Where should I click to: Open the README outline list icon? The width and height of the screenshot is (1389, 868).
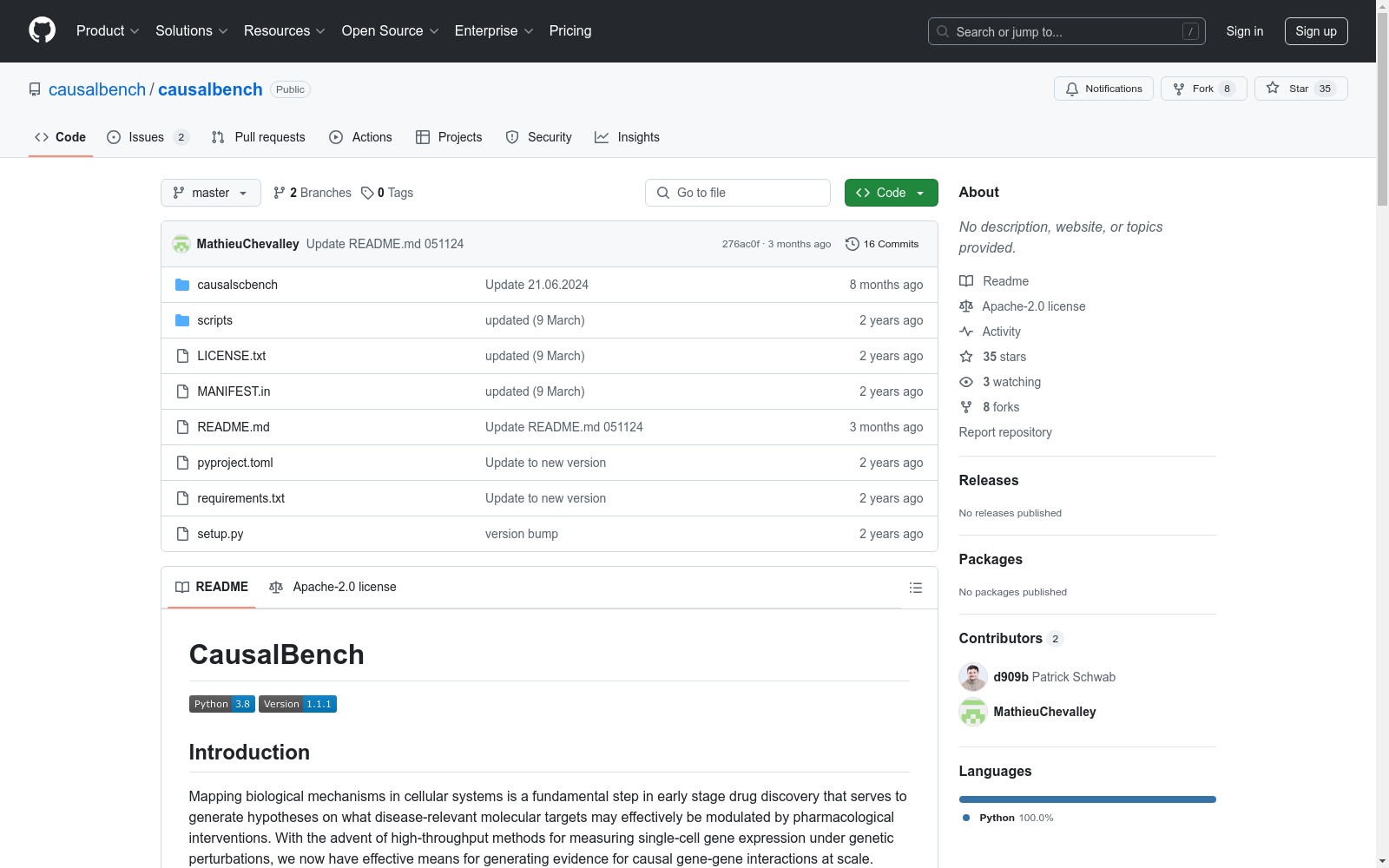(x=915, y=588)
